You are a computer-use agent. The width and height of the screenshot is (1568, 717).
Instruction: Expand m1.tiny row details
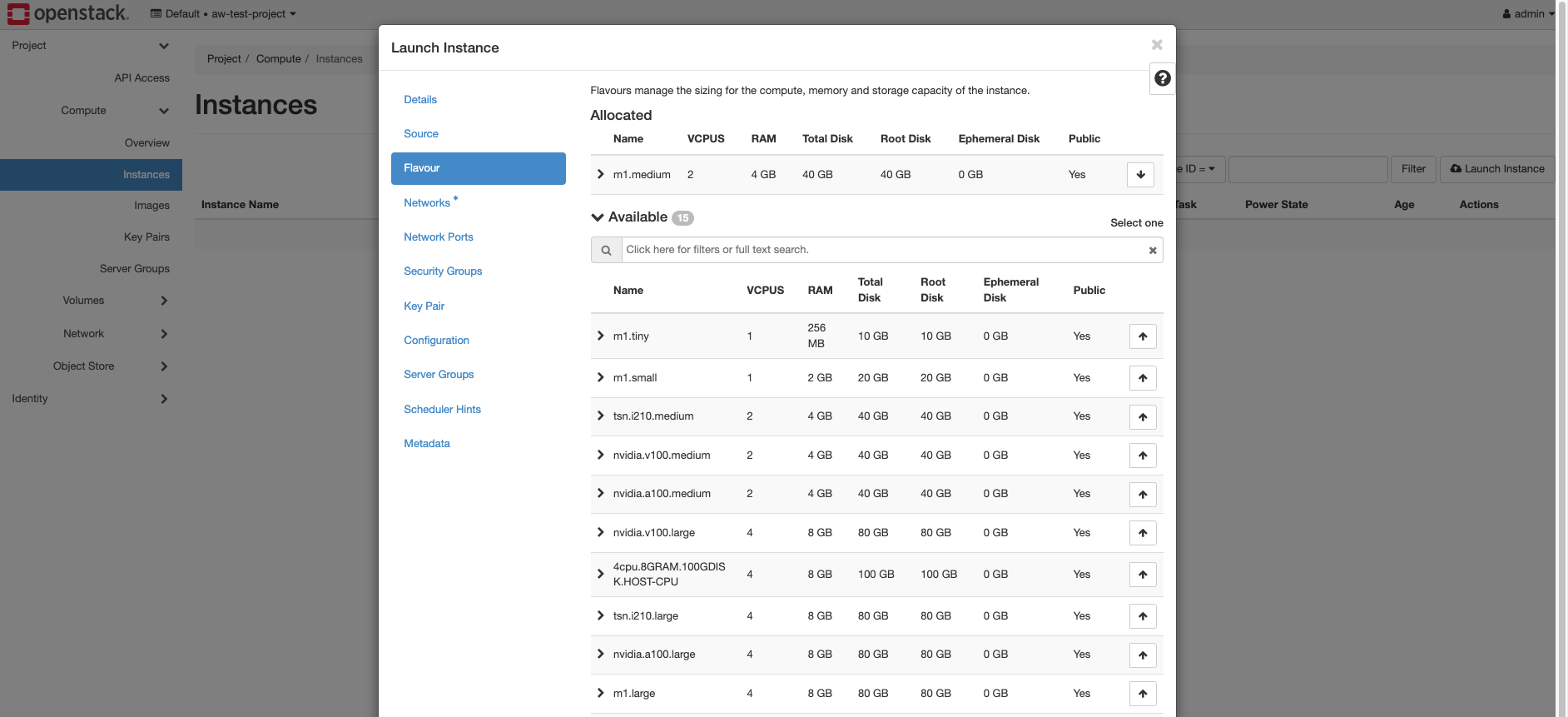pyautogui.click(x=600, y=336)
